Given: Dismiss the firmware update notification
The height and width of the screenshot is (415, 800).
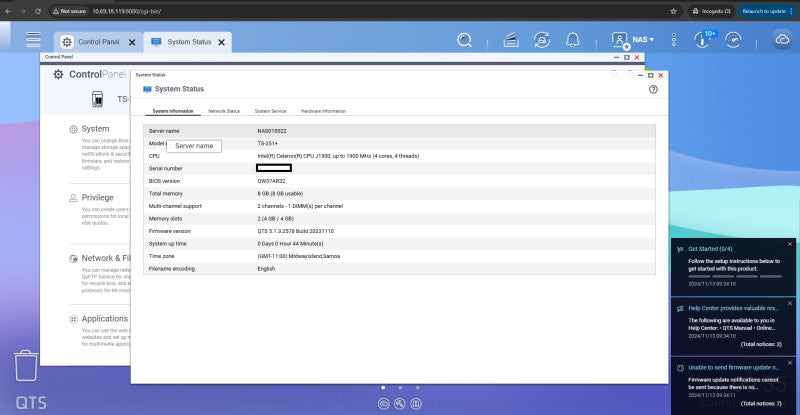Looking at the screenshot, I should [790, 362].
